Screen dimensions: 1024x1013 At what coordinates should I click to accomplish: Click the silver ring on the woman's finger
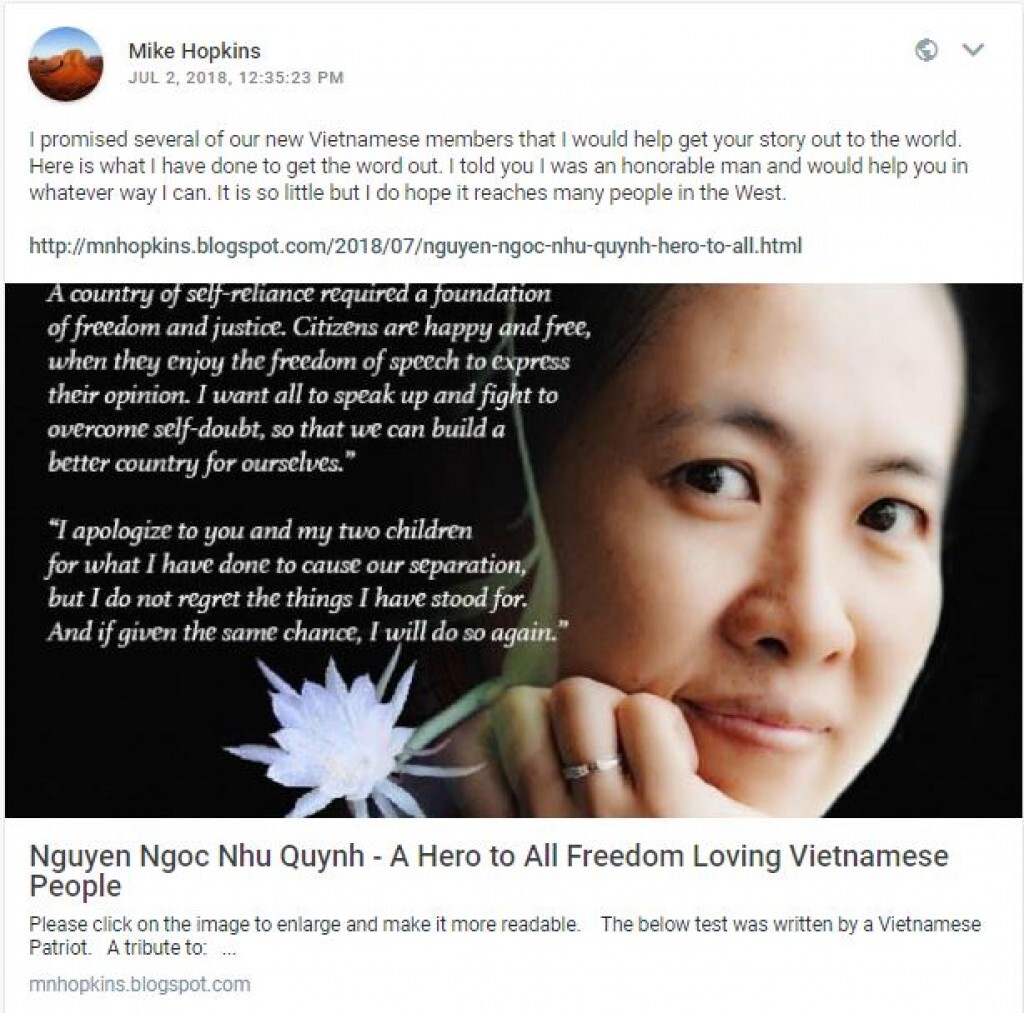click(591, 767)
